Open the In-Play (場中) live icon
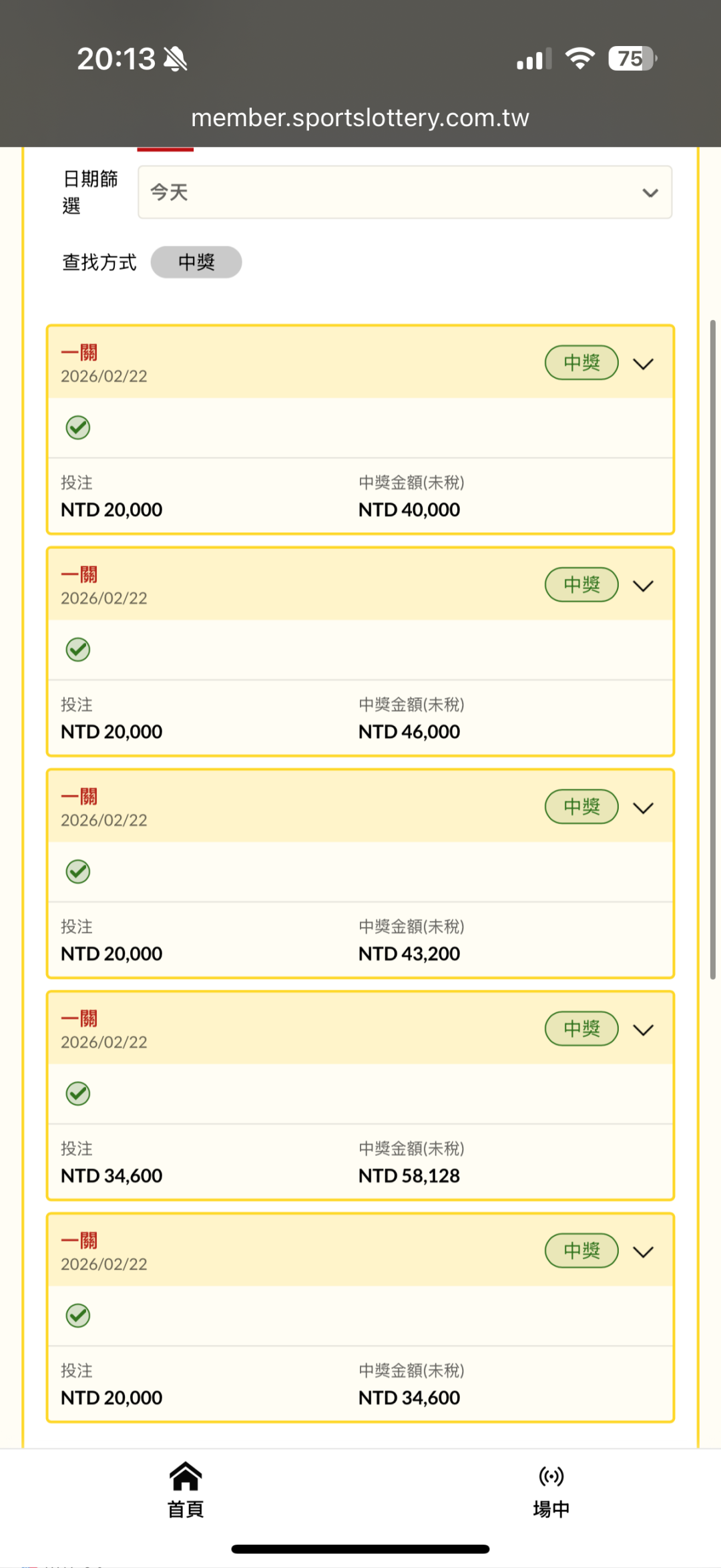 coord(551,1477)
